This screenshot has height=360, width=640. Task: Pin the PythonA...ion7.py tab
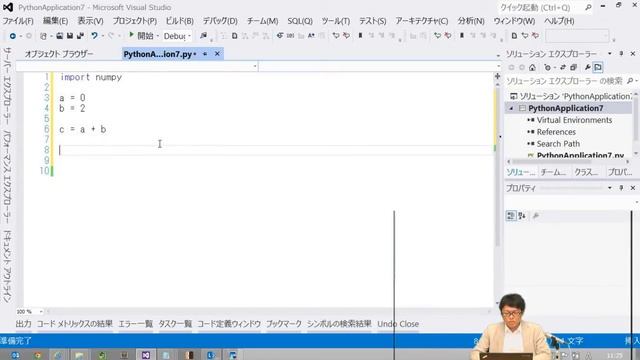(x=205, y=53)
